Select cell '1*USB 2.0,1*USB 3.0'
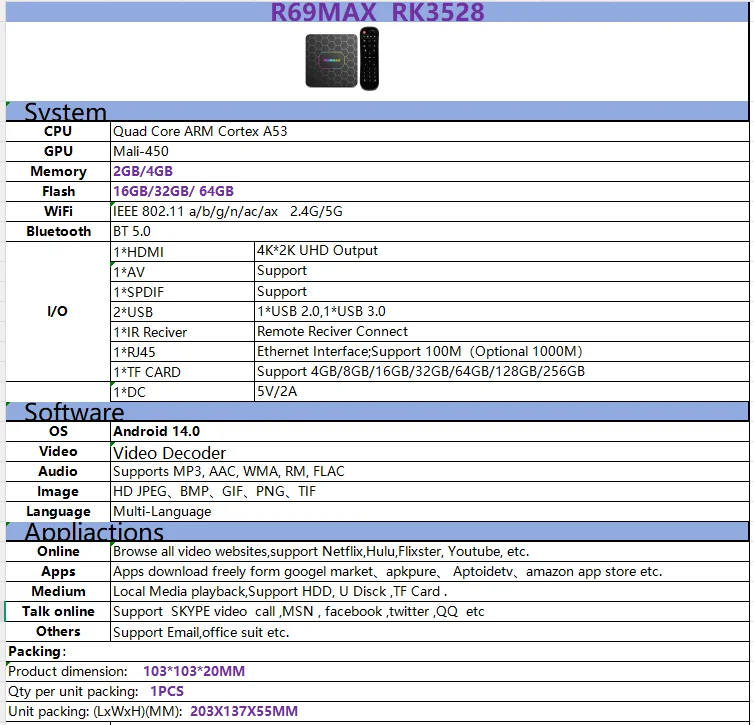 tap(502, 312)
